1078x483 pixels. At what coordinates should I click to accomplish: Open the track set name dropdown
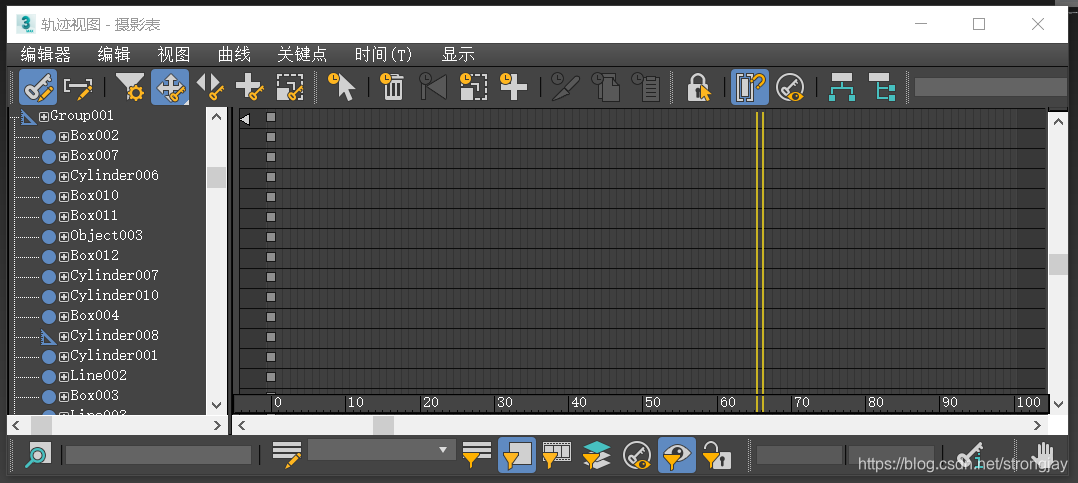(442, 450)
